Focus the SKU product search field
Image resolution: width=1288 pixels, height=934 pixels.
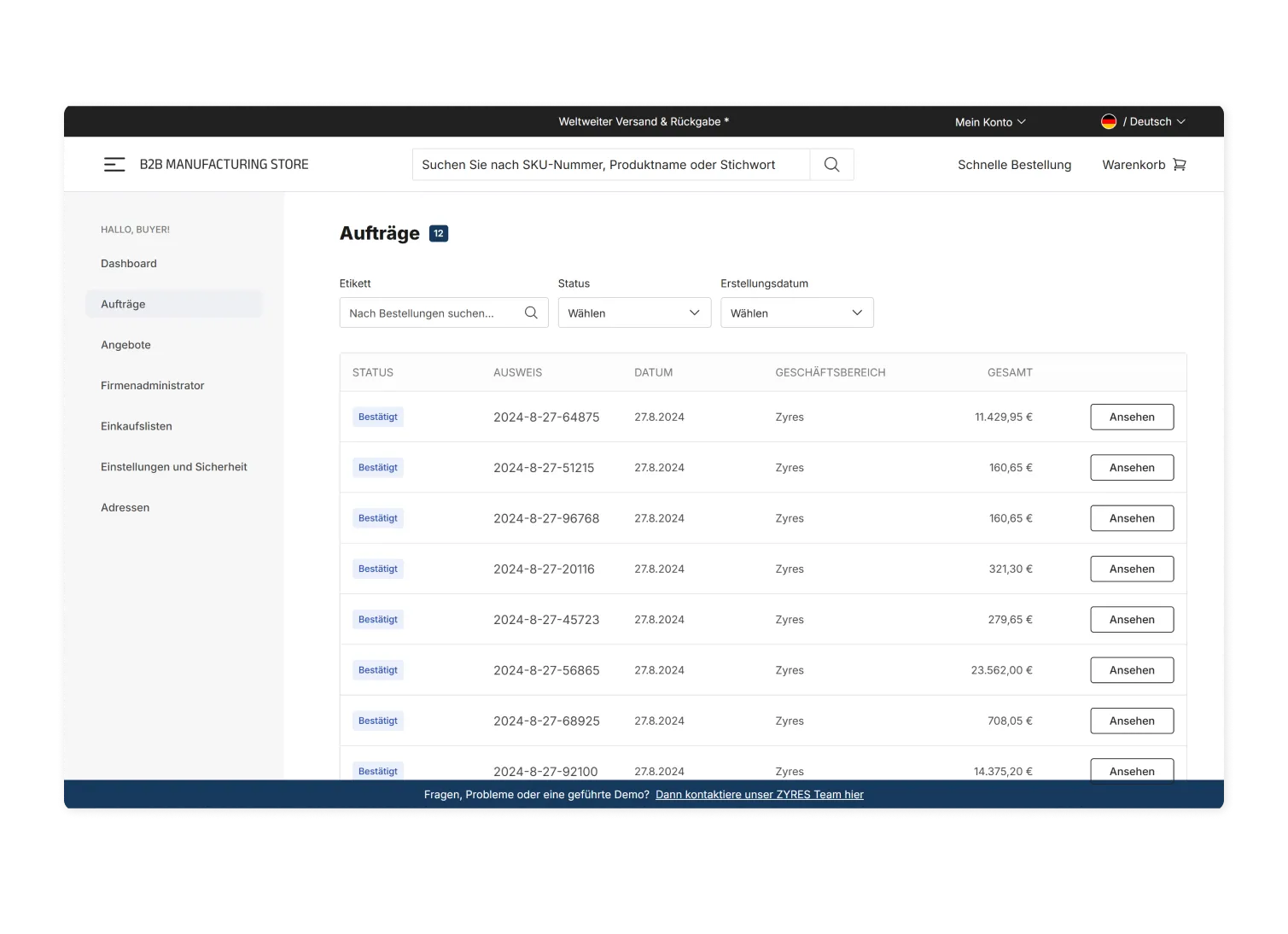click(610, 165)
